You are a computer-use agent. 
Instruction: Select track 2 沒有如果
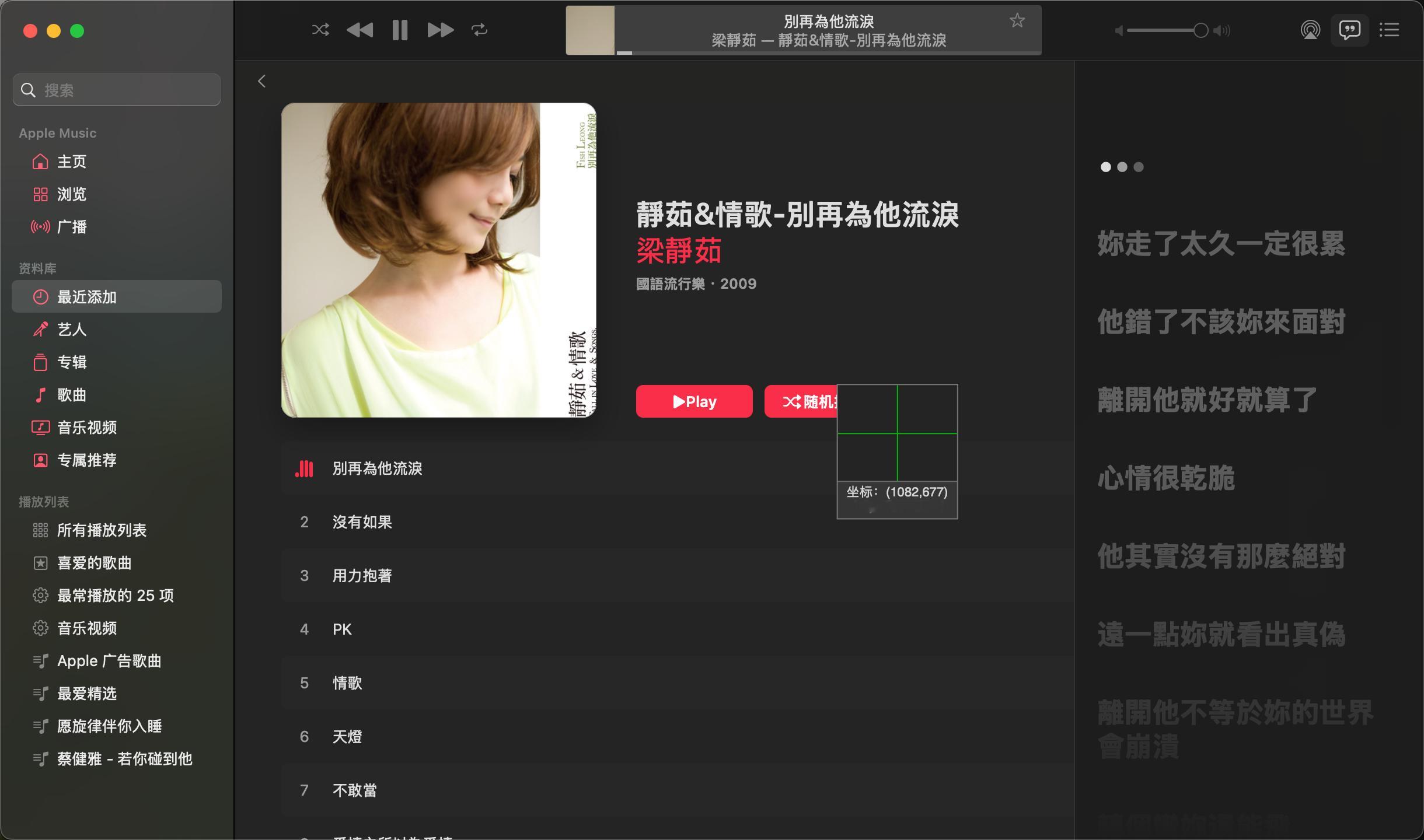678,522
